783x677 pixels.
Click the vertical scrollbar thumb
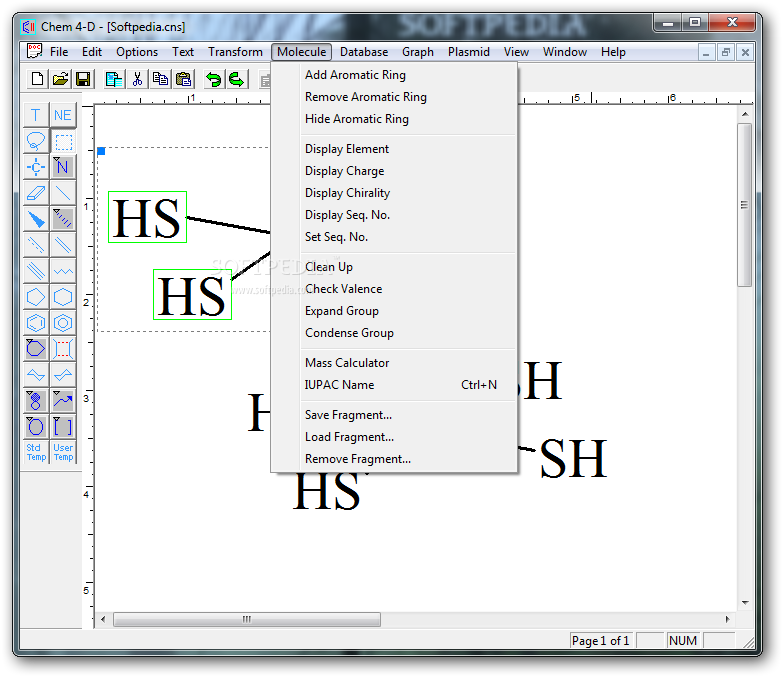[x=745, y=205]
